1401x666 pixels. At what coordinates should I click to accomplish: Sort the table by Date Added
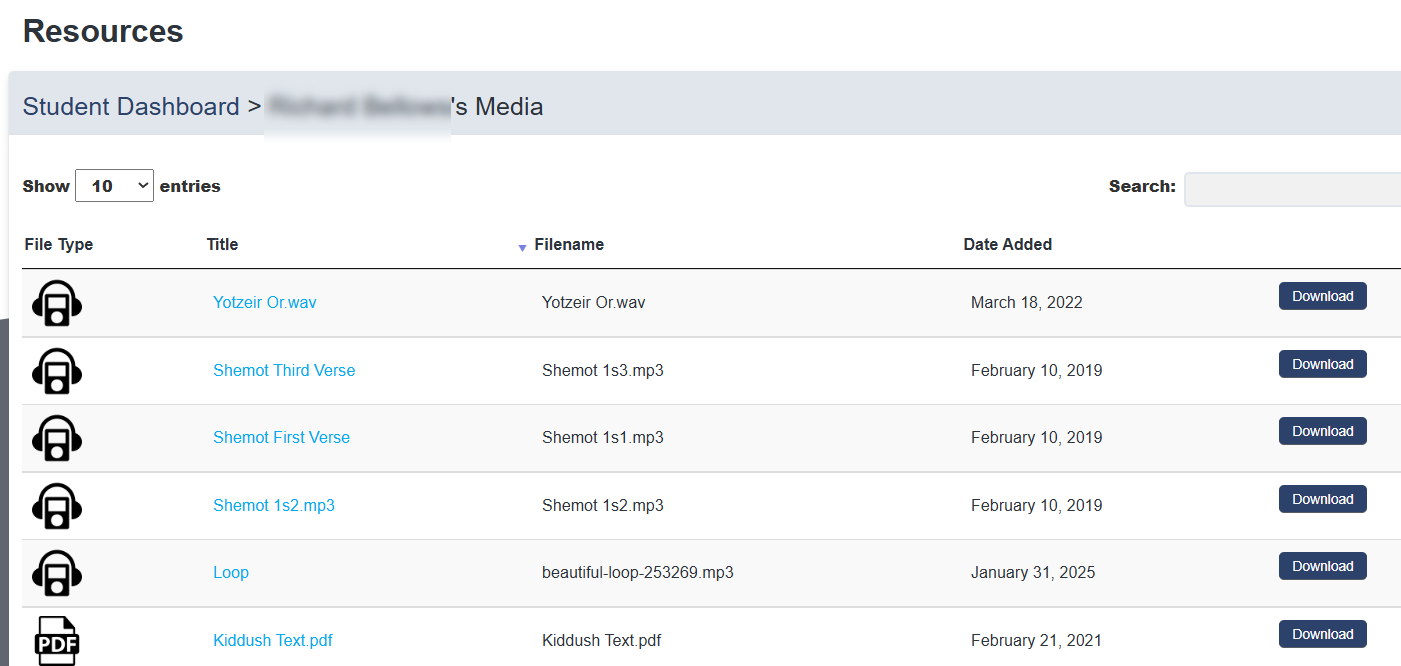(1007, 244)
